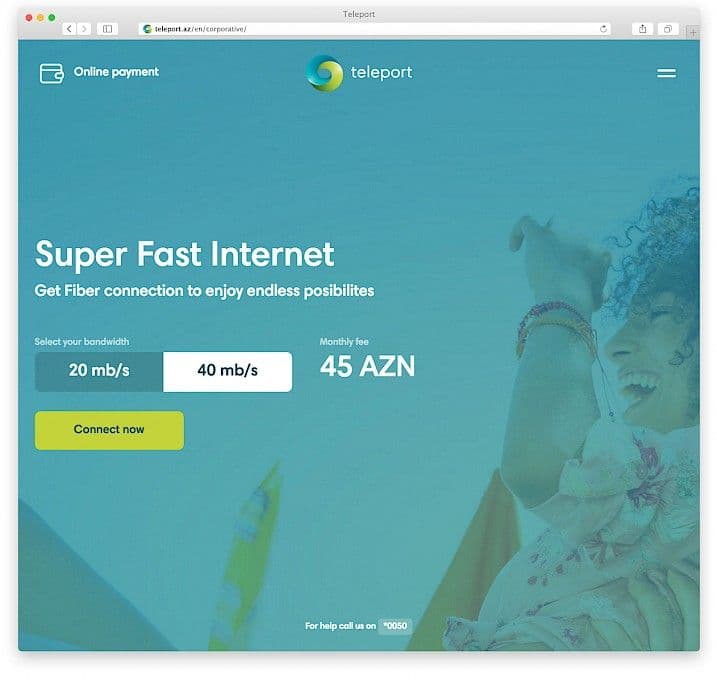
Task: Click the Online payment wallet icon
Action: click(x=51, y=73)
